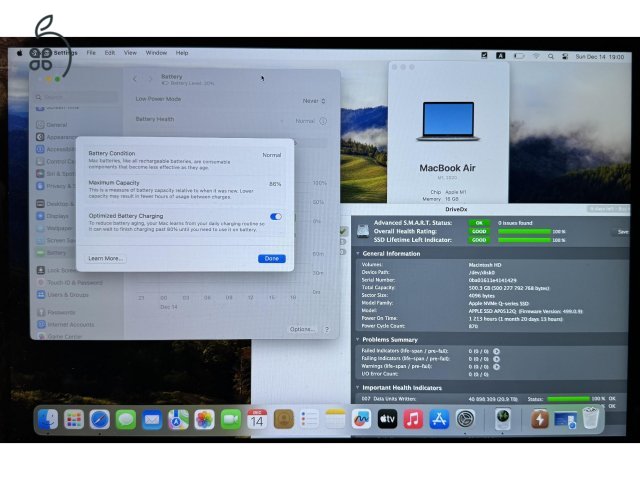Viewport: 640px width, 480px height.
Task: Collapse the General Information section in DriveDx
Action: click(x=358, y=253)
